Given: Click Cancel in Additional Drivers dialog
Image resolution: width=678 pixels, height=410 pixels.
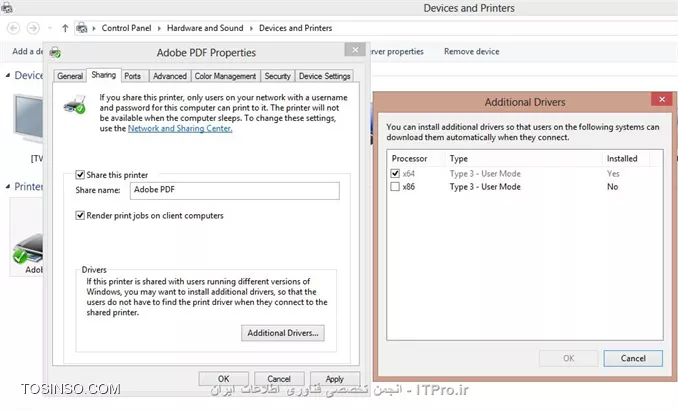Looking at the screenshot, I should click(633, 358).
